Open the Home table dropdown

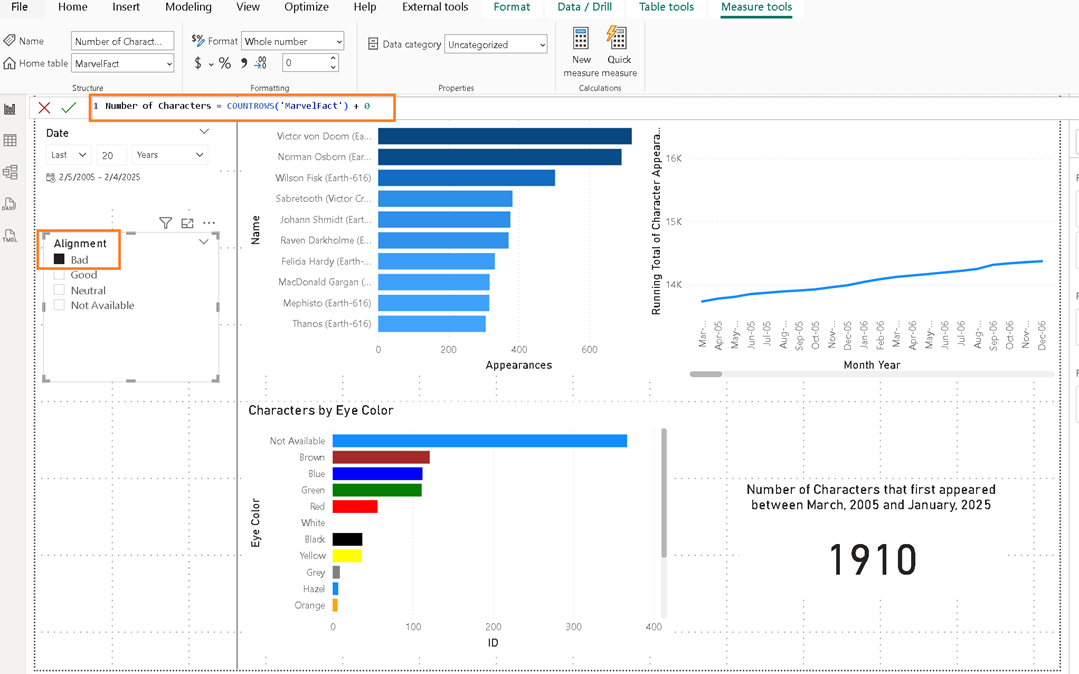[x=123, y=63]
